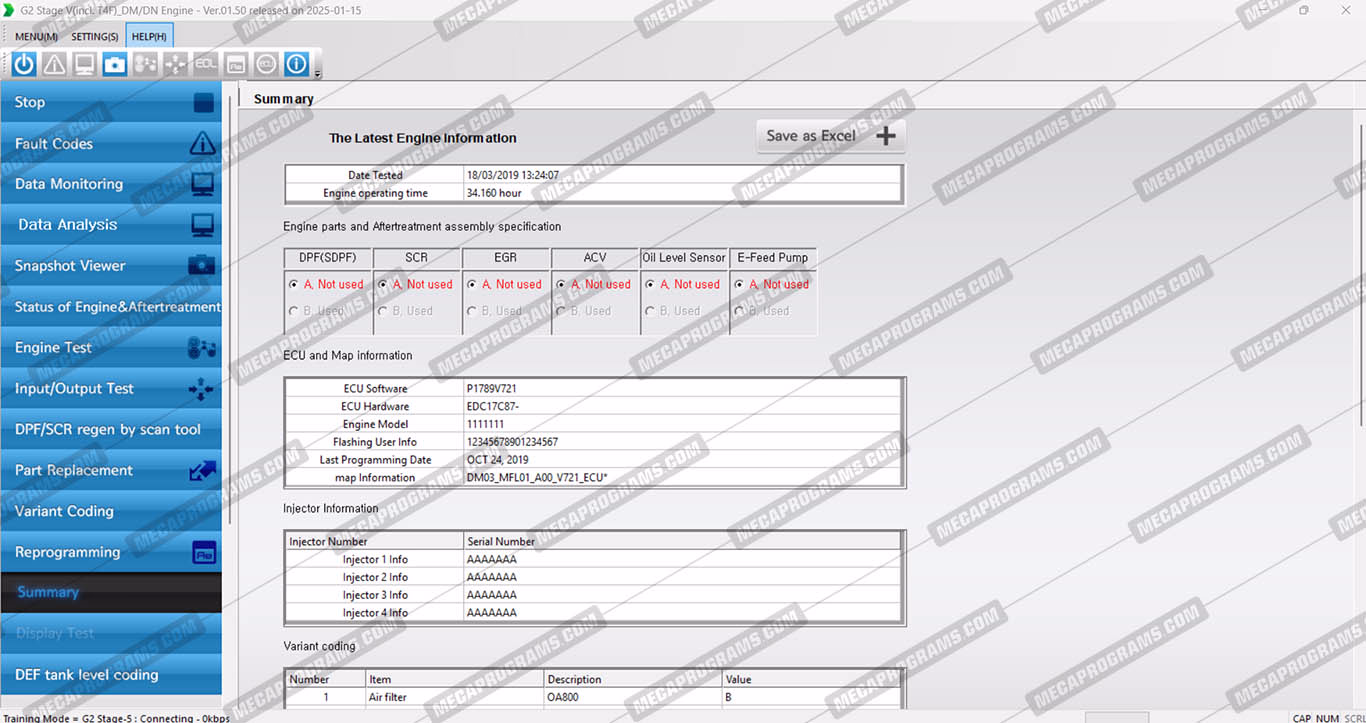Click the monitor toolbar icon
The image size is (1366, 723).
click(x=85, y=65)
